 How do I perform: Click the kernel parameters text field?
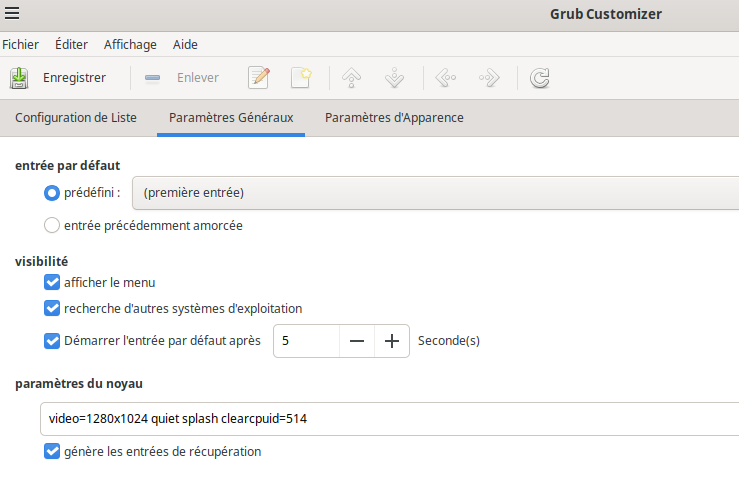[x=389, y=419]
